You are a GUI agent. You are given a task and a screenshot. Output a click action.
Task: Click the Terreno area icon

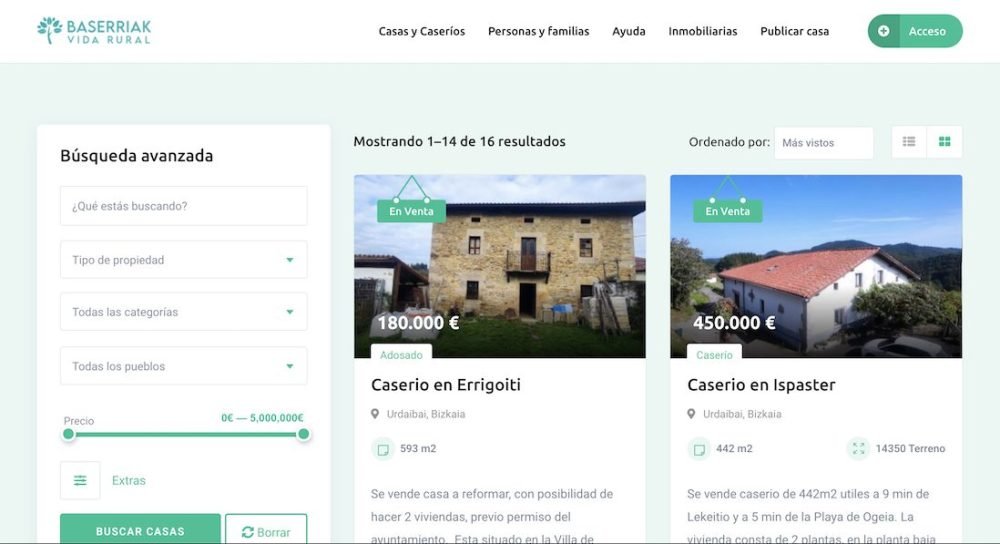tap(858, 448)
